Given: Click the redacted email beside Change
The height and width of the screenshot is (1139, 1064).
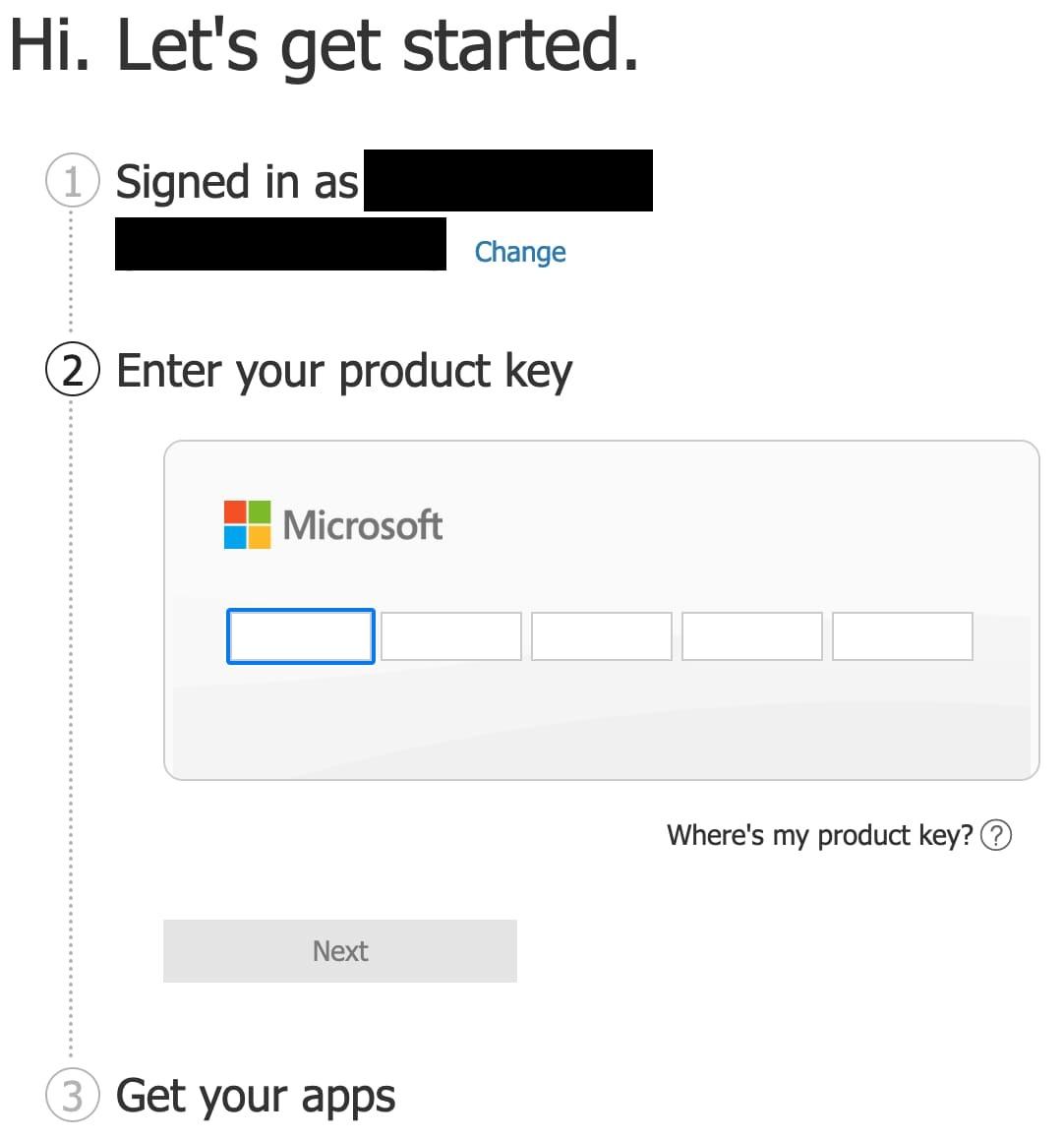Looking at the screenshot, I should [280, 245].
